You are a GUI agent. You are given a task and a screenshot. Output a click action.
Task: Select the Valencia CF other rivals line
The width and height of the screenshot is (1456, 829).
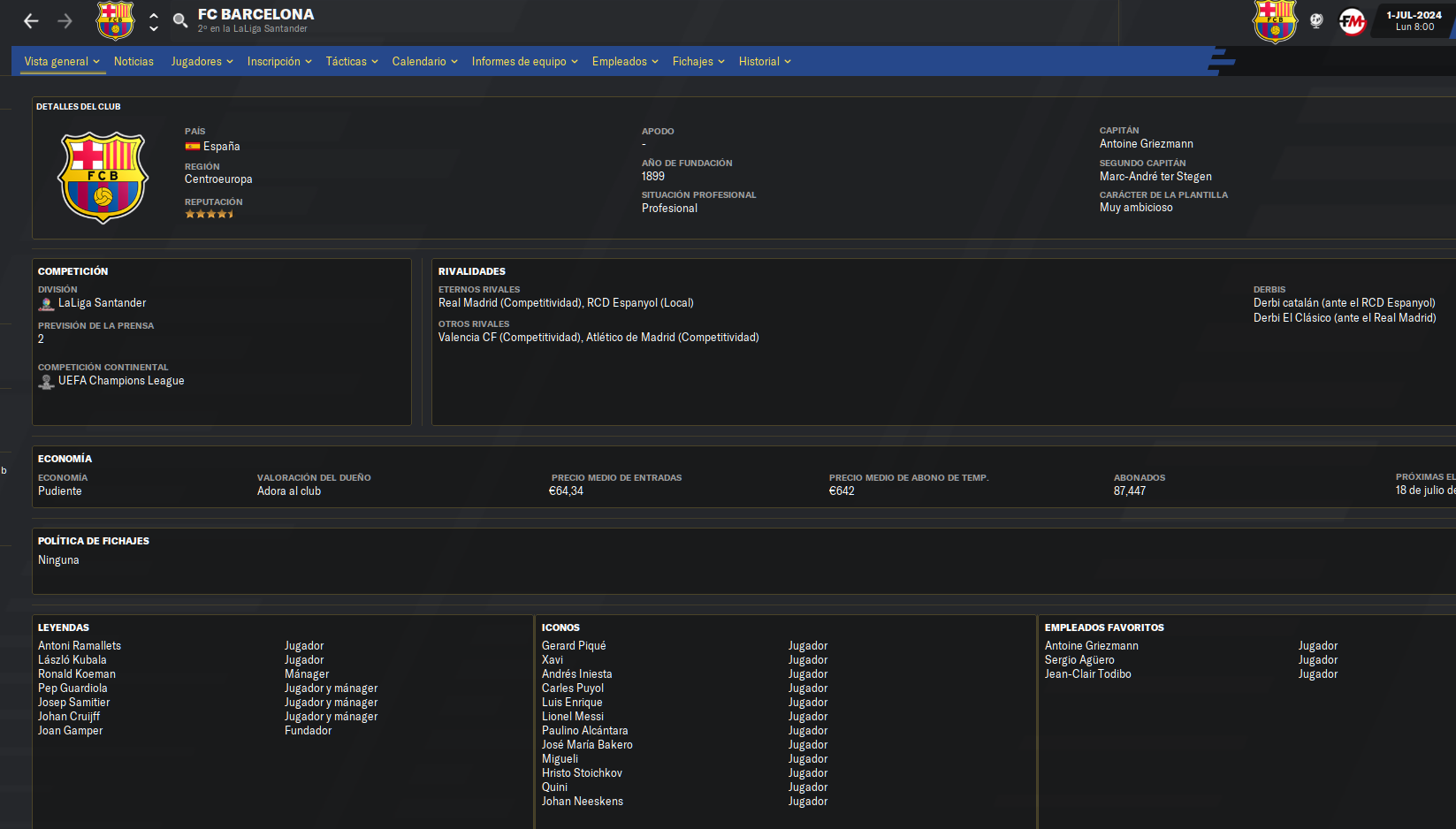coord(598,338)
